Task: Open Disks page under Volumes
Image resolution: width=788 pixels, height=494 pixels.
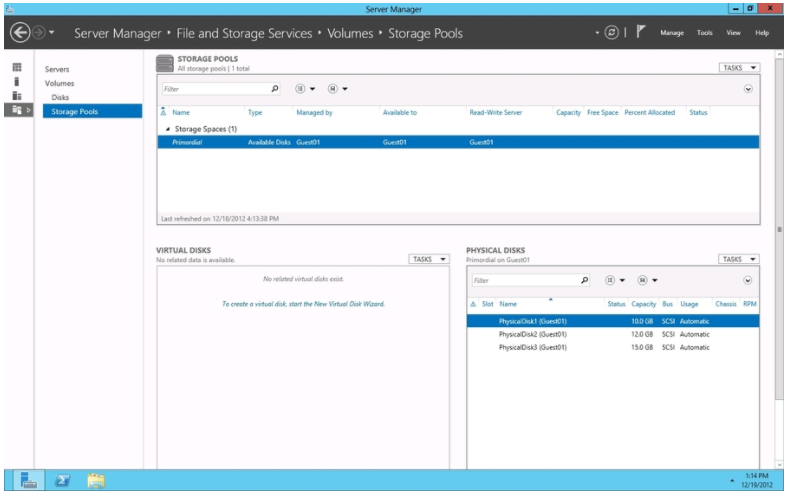Action: tap(60, 97)
